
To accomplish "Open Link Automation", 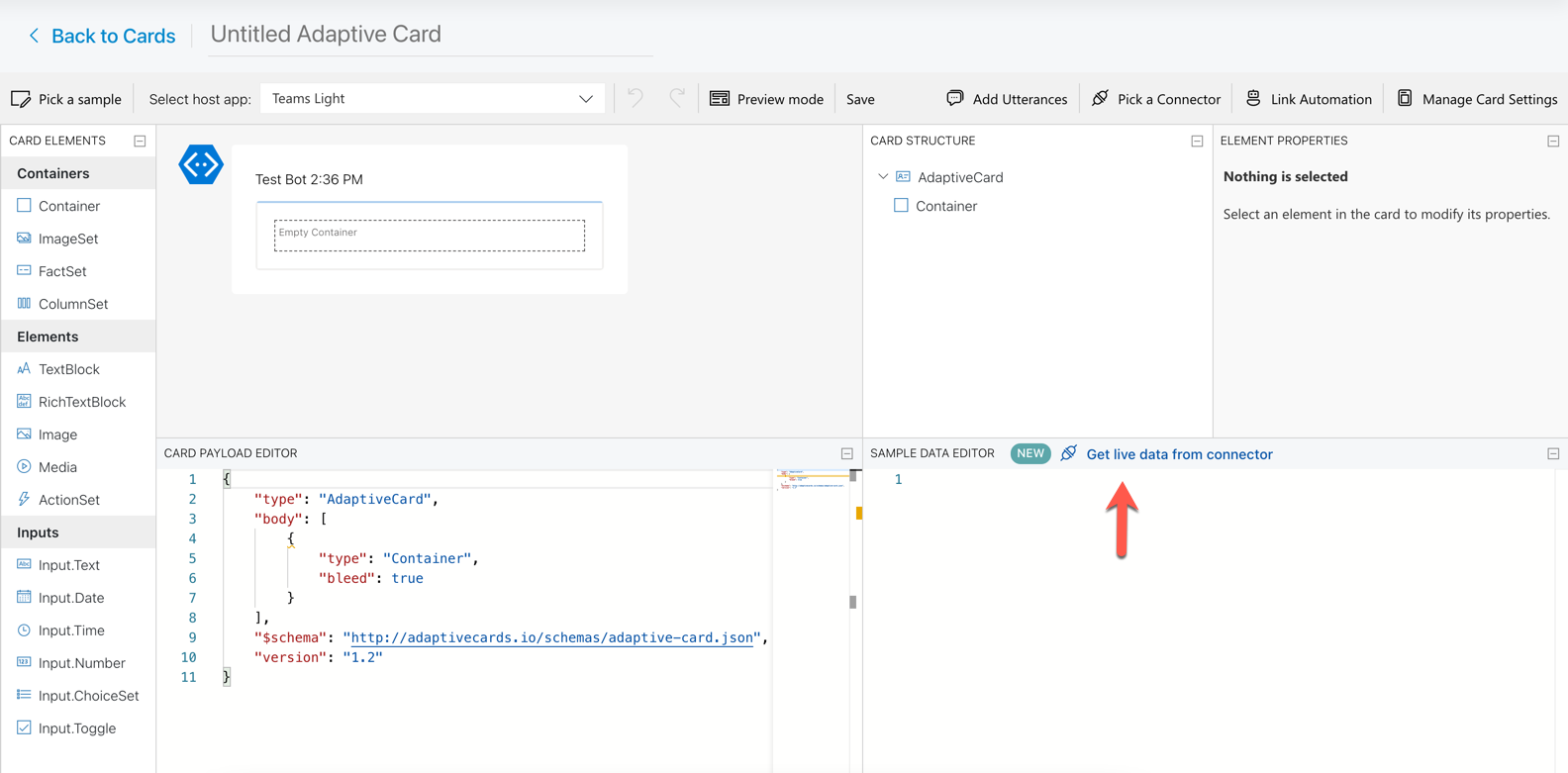I will click(x=1309, y=99).
